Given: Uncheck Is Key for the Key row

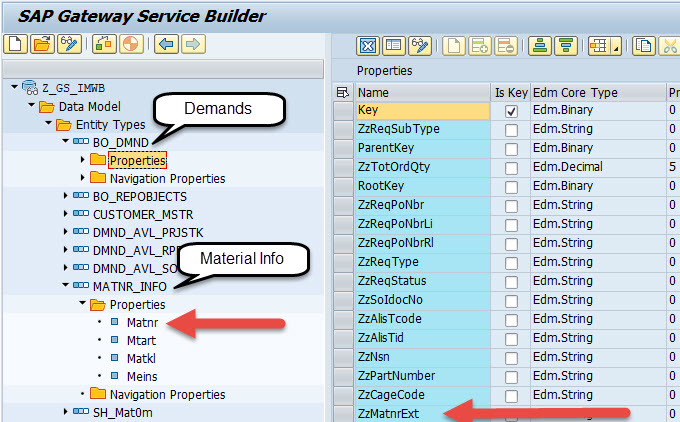Looking at the screenshot, I should pos(511,111).
